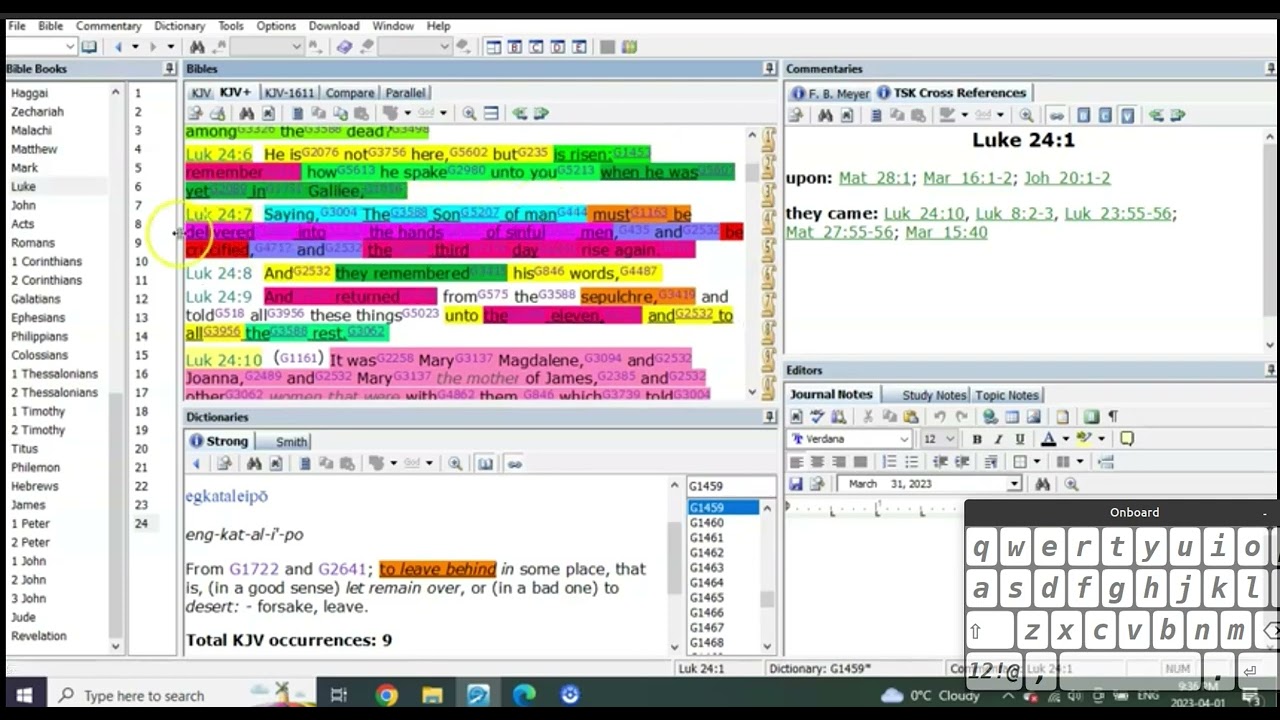1280x720 pixels.
Task: Click the open book icon in the main toolbar
Action: click(x=89, y=47)
